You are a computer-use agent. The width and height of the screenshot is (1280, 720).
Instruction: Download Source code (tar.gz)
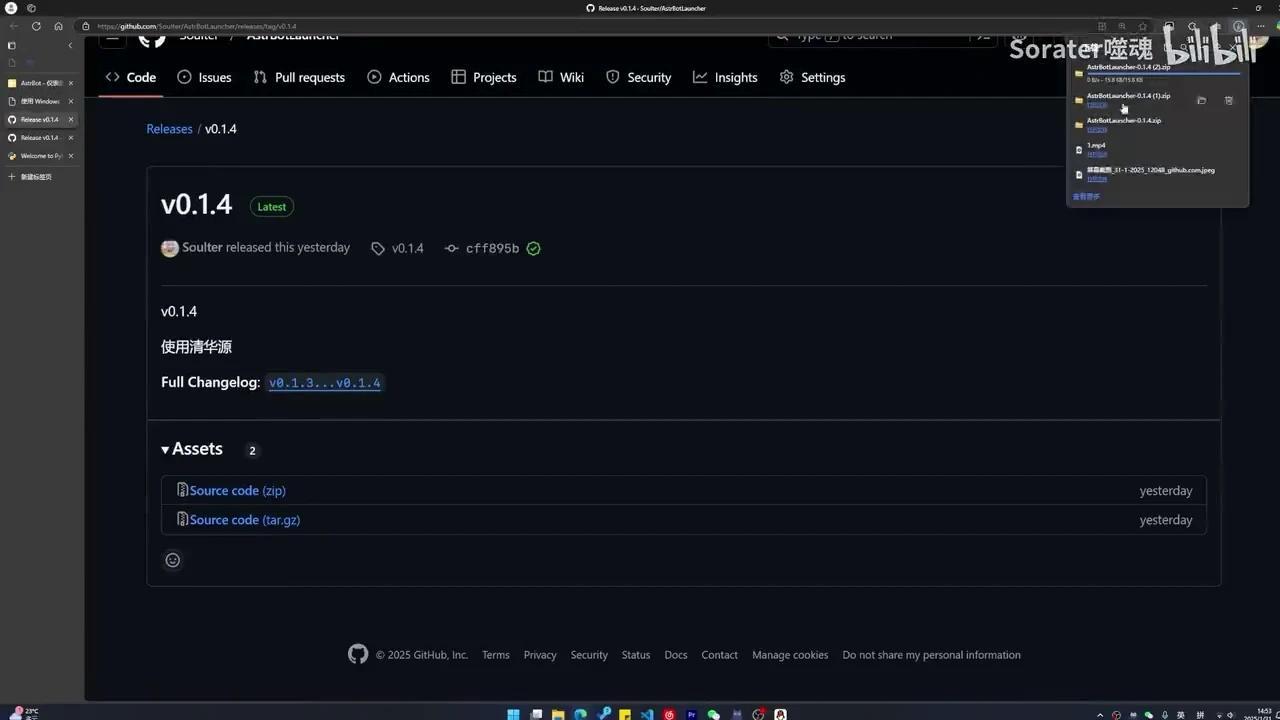pyautogui.click(x=245, y=520)
